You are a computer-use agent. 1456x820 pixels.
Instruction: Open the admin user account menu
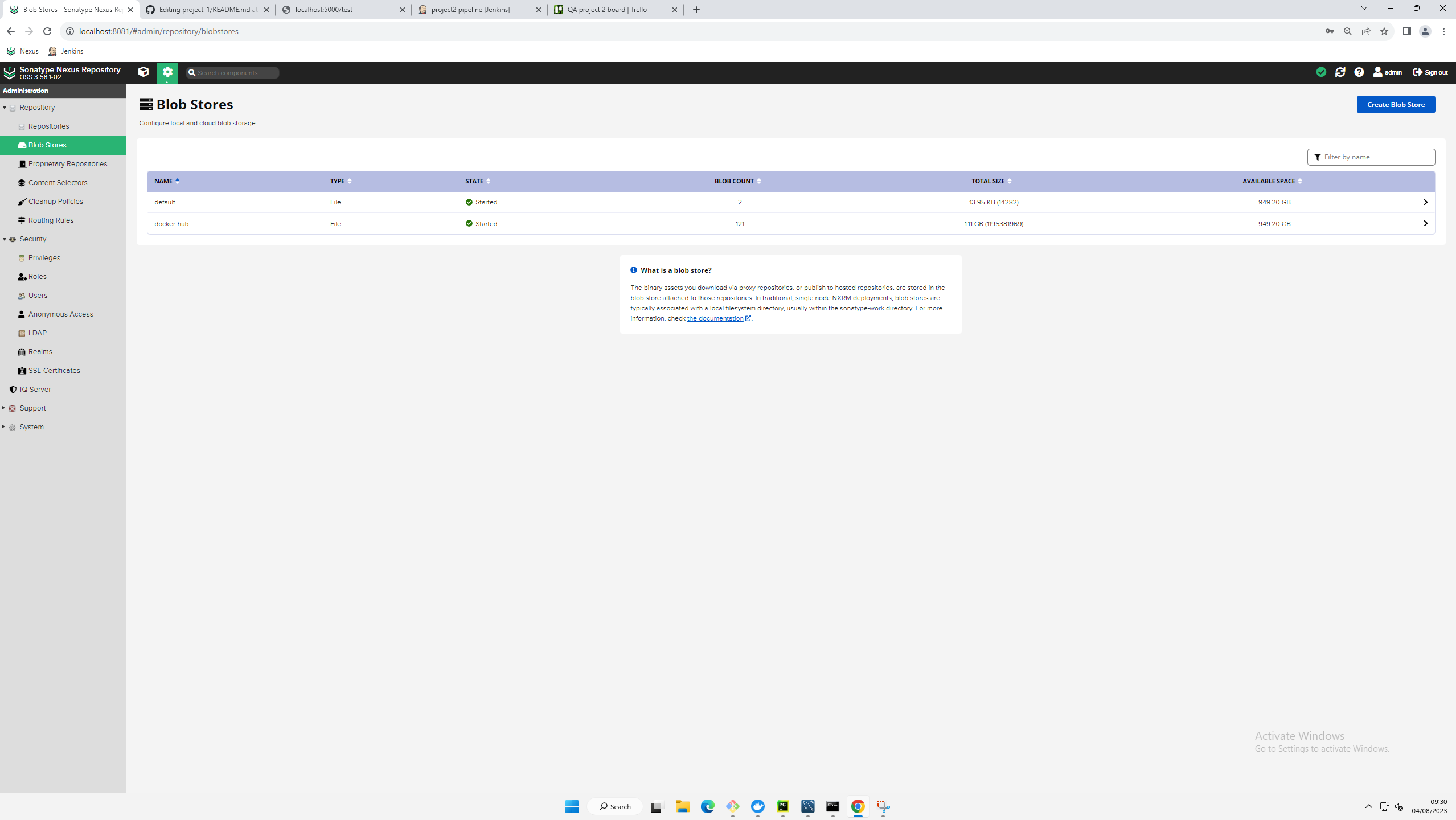click(x=1388, y=72)
